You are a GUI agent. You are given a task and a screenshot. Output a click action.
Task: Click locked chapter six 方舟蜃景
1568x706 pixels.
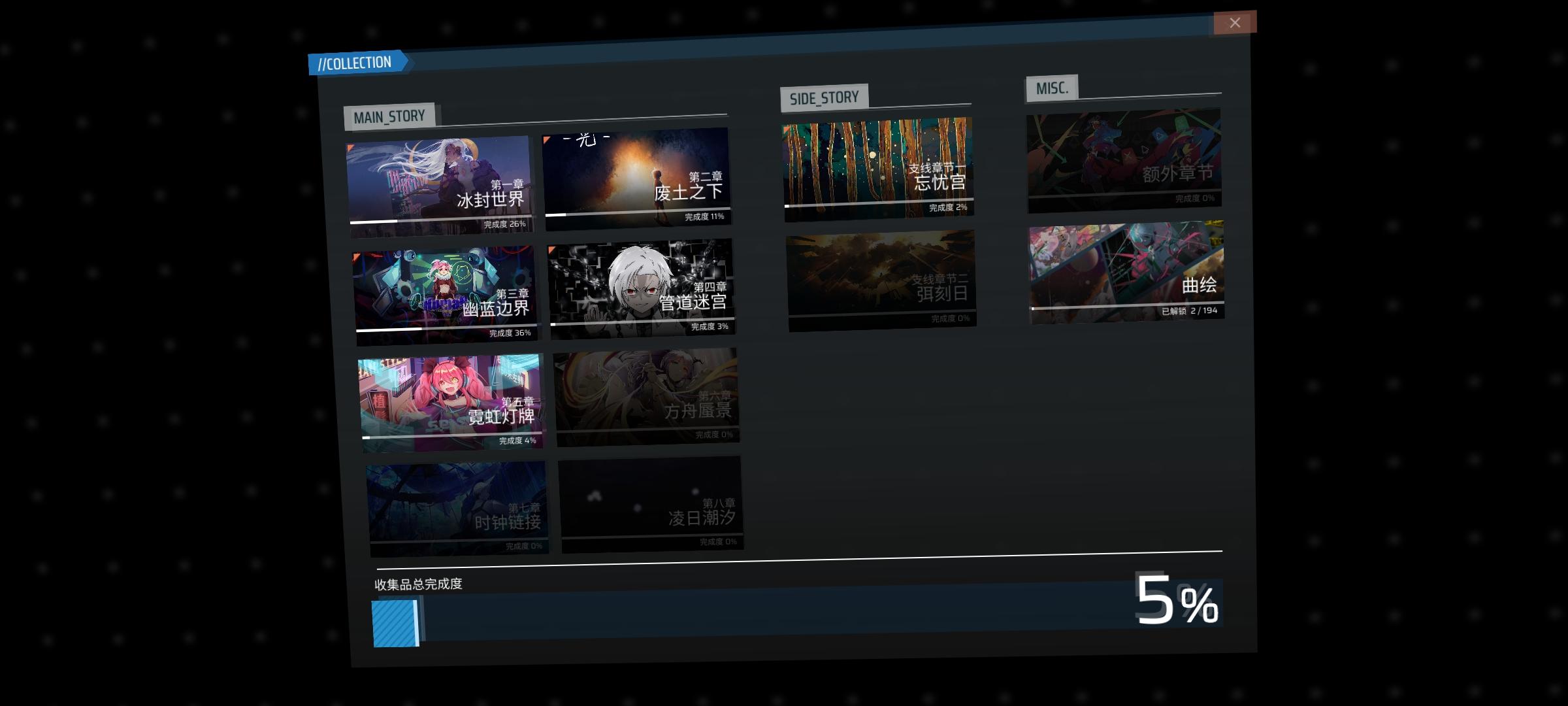pos(646,396)
